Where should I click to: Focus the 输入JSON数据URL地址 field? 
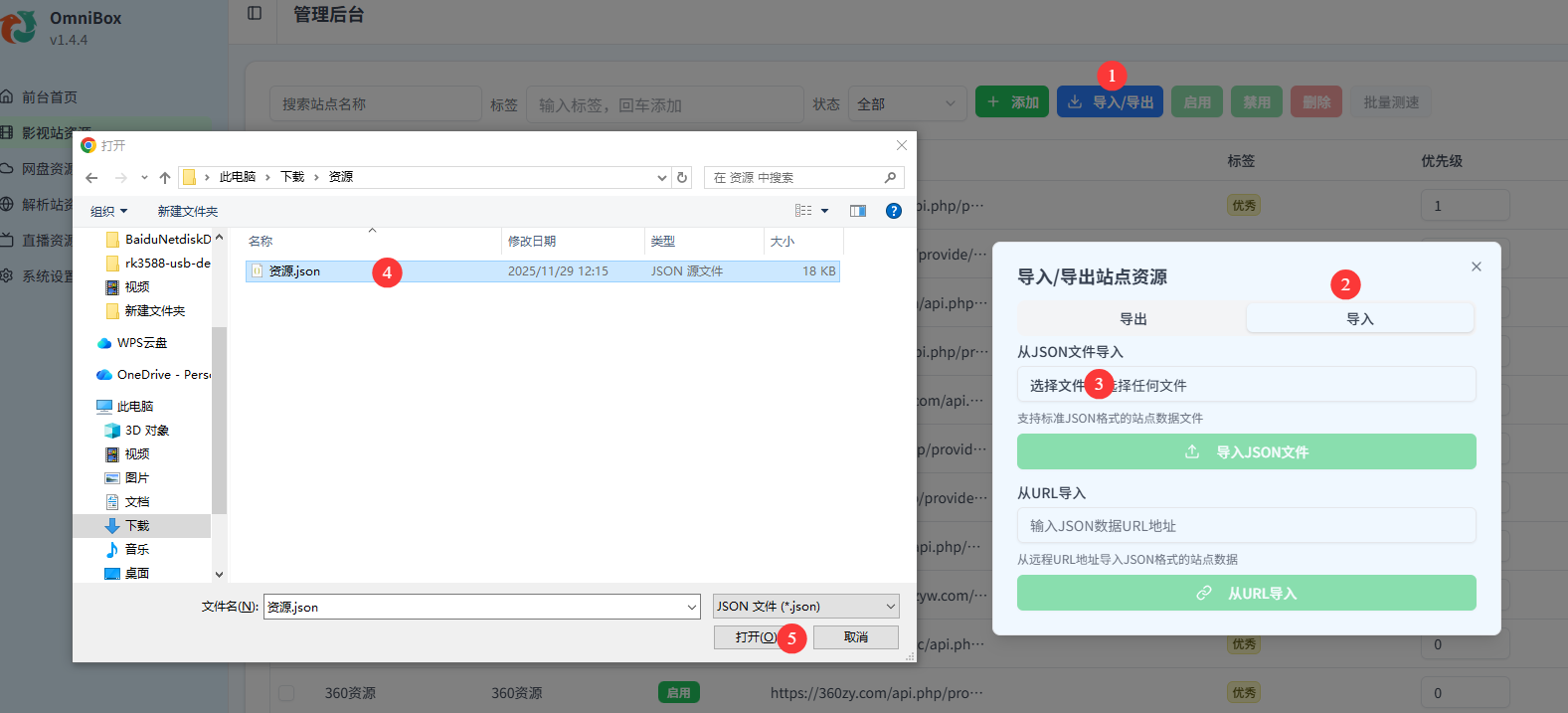coord(1246,525)
